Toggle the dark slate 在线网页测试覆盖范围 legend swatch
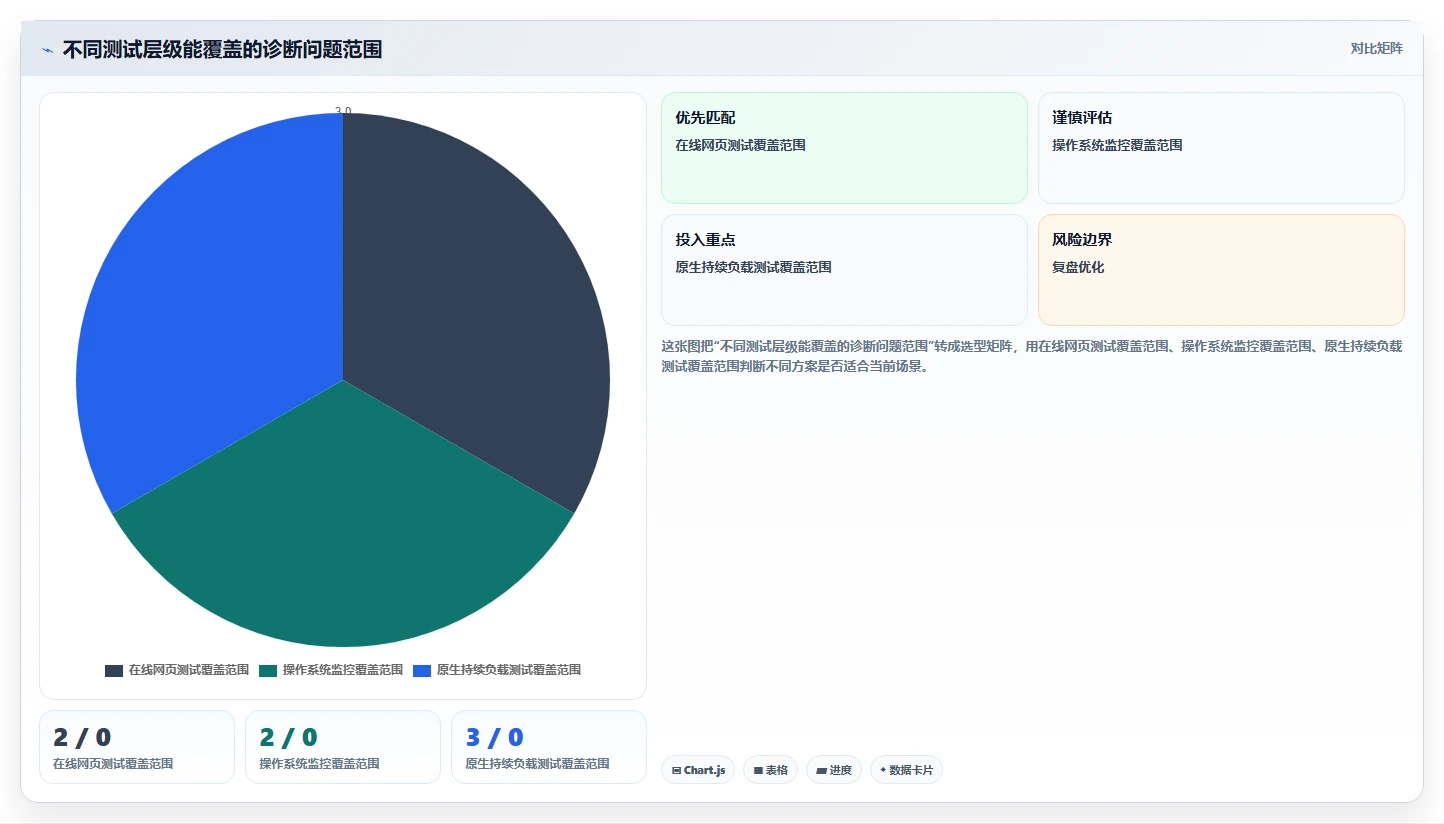 (x=114, y=670)
